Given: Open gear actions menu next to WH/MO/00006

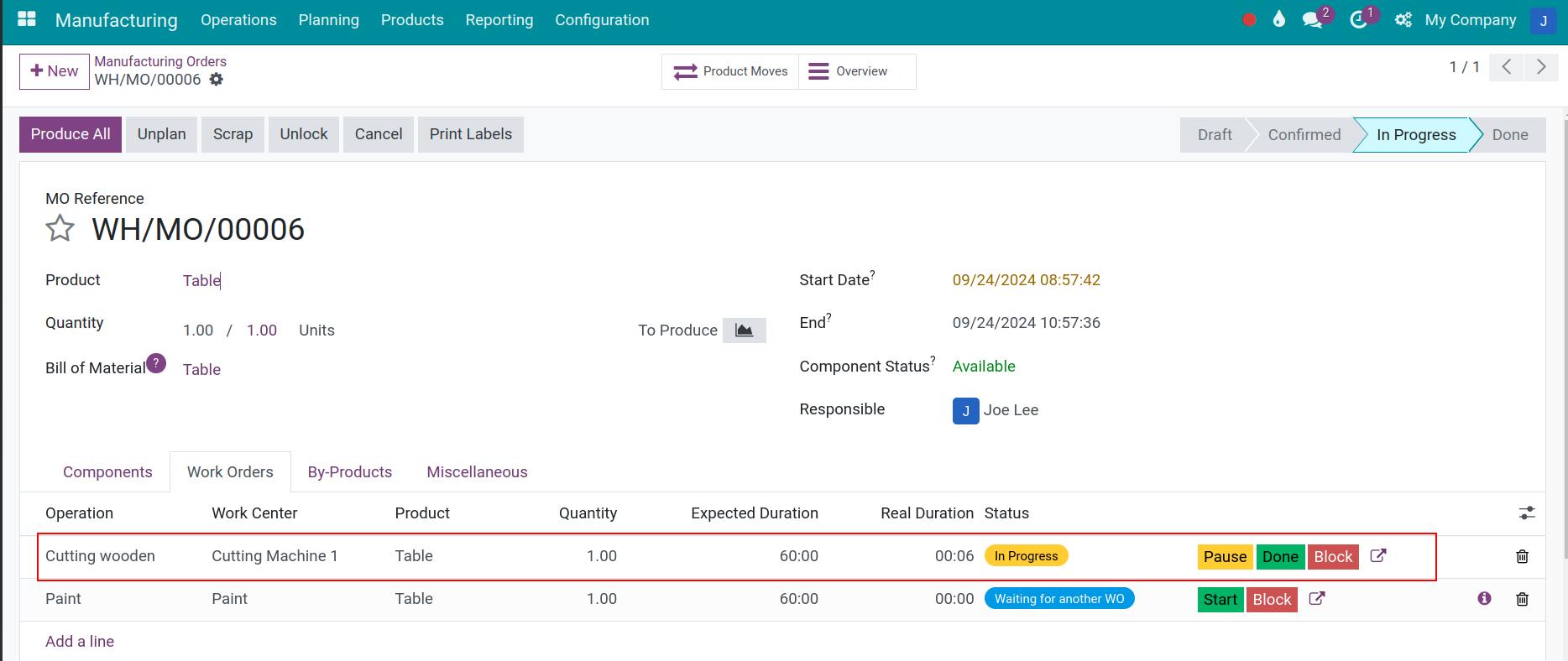Looking at the screenshot, I should pyautogui.click(x=217, y=80).
